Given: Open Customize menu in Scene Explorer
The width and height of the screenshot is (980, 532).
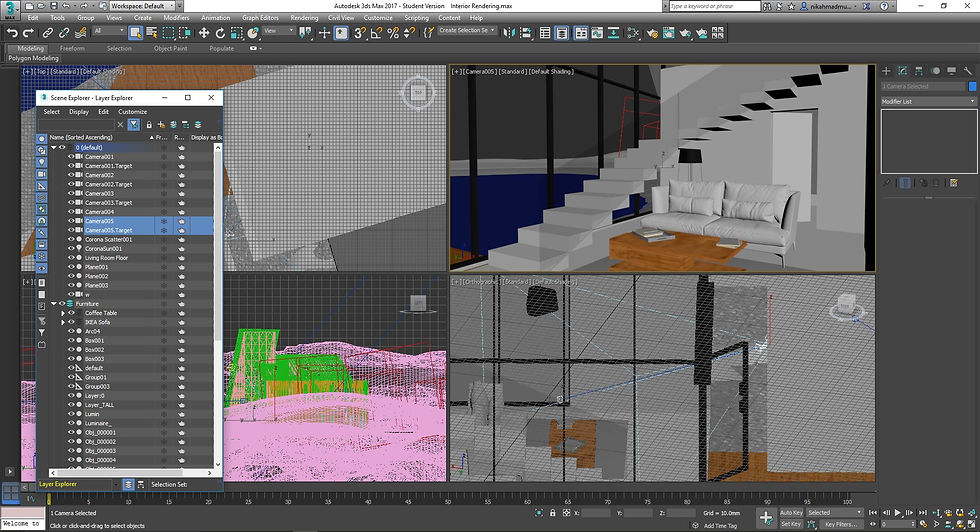Looking at the screenshot, I should tap(132, 112).
